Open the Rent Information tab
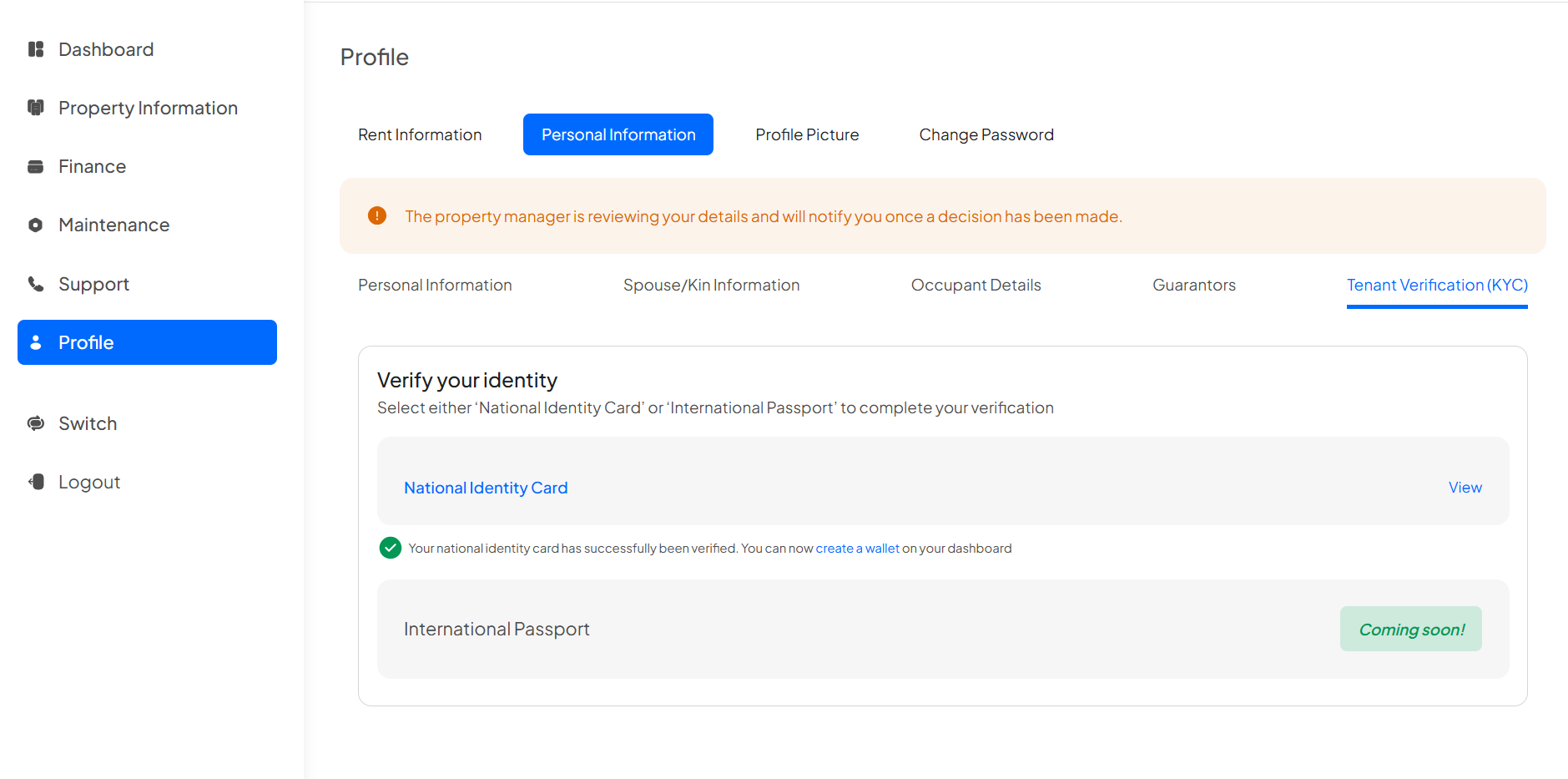Viewport: 1568px width, 779px height. click(420, 134)
